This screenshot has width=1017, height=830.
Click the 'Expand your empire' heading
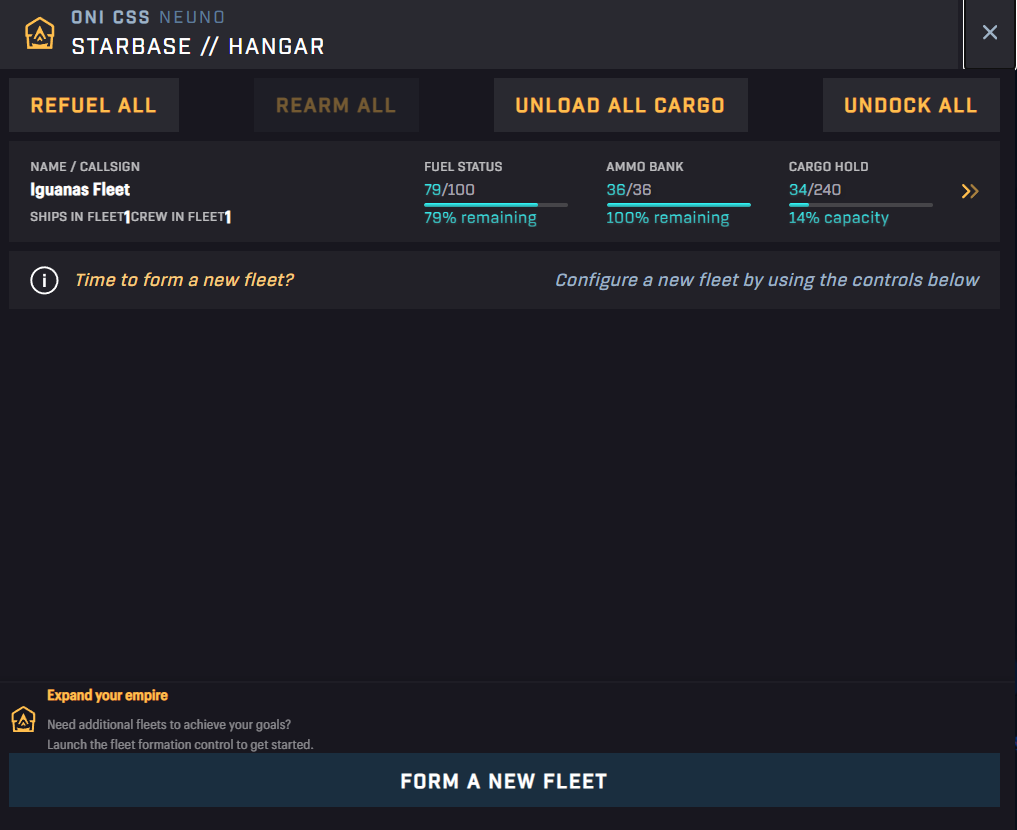click(108, 695)
